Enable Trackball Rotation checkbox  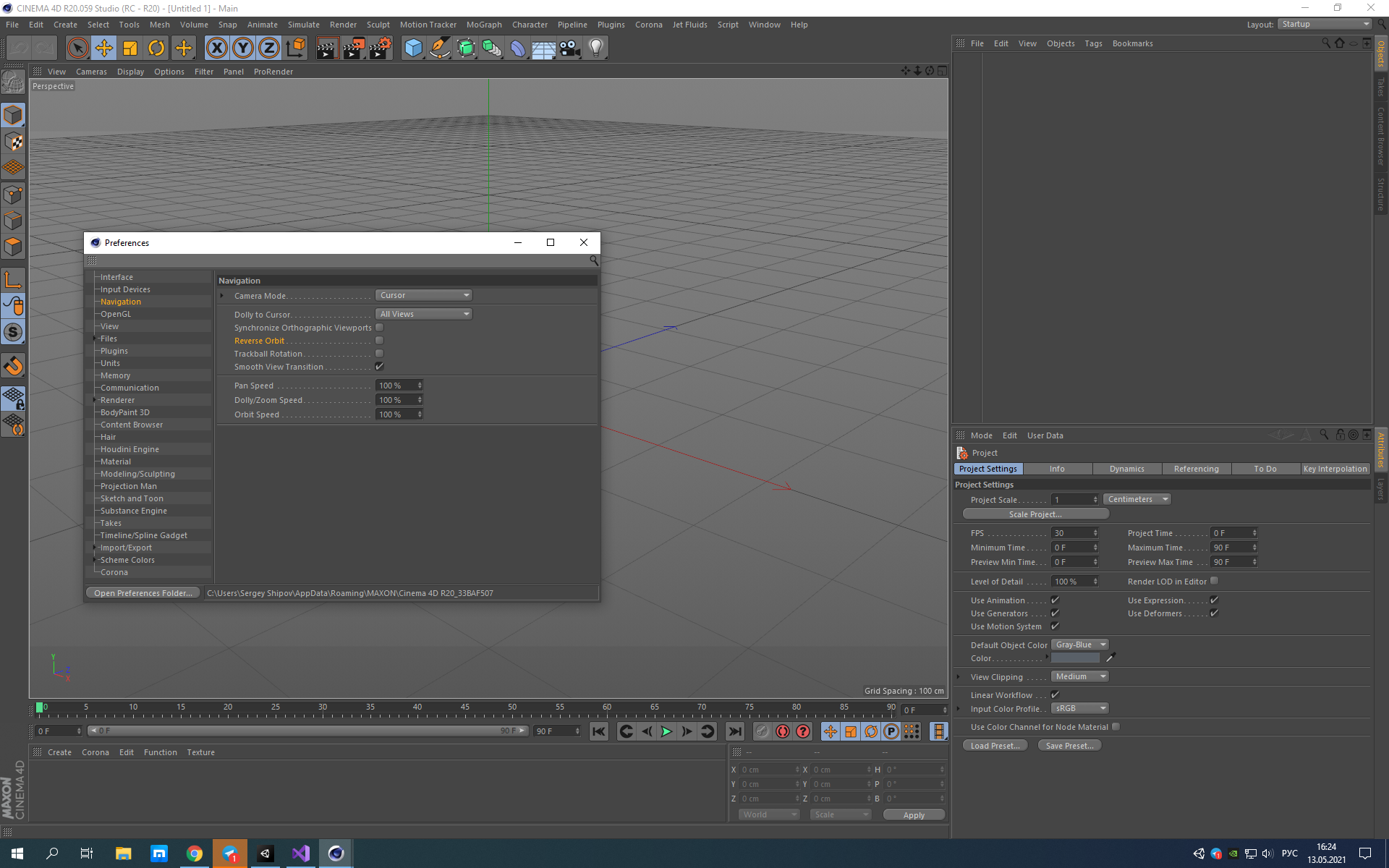pyautogui.click(x=379, y=354)
